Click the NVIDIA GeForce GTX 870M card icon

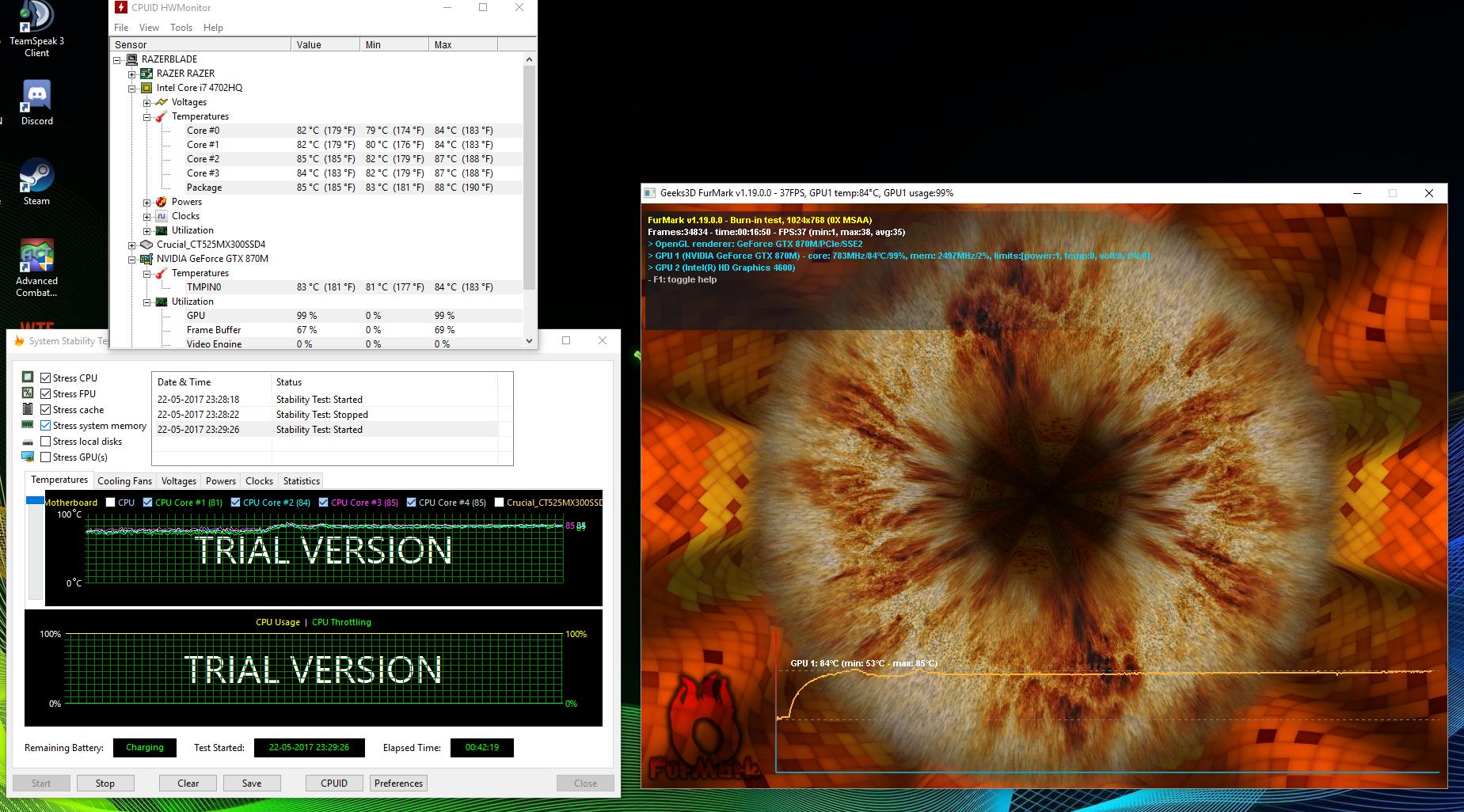(146, 259)
